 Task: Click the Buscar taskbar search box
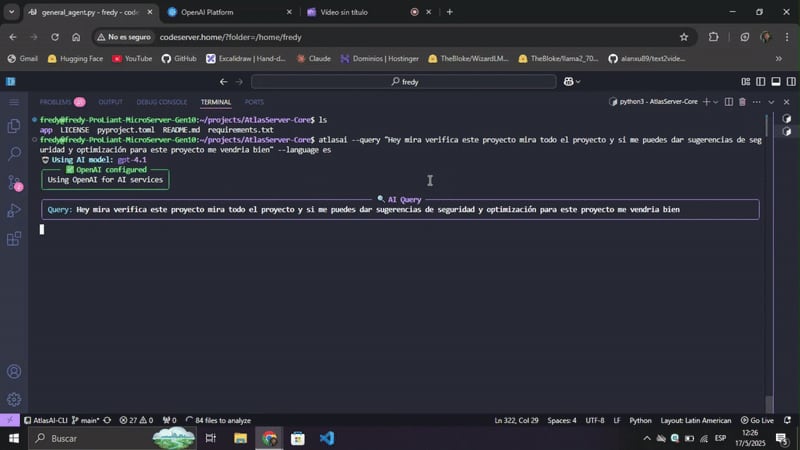(x=112, y=438)
